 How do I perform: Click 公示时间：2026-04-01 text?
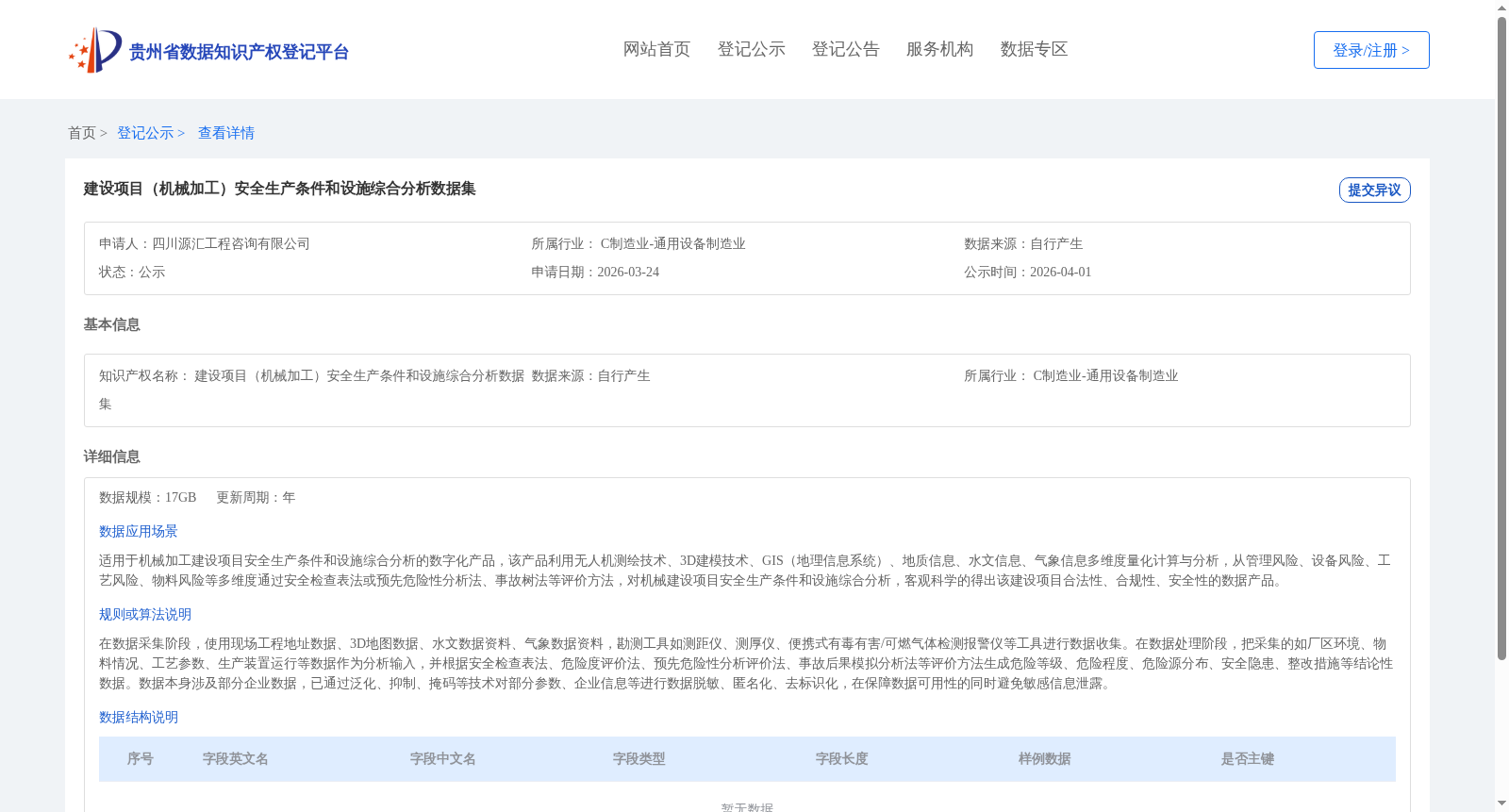coord(1027,272)
